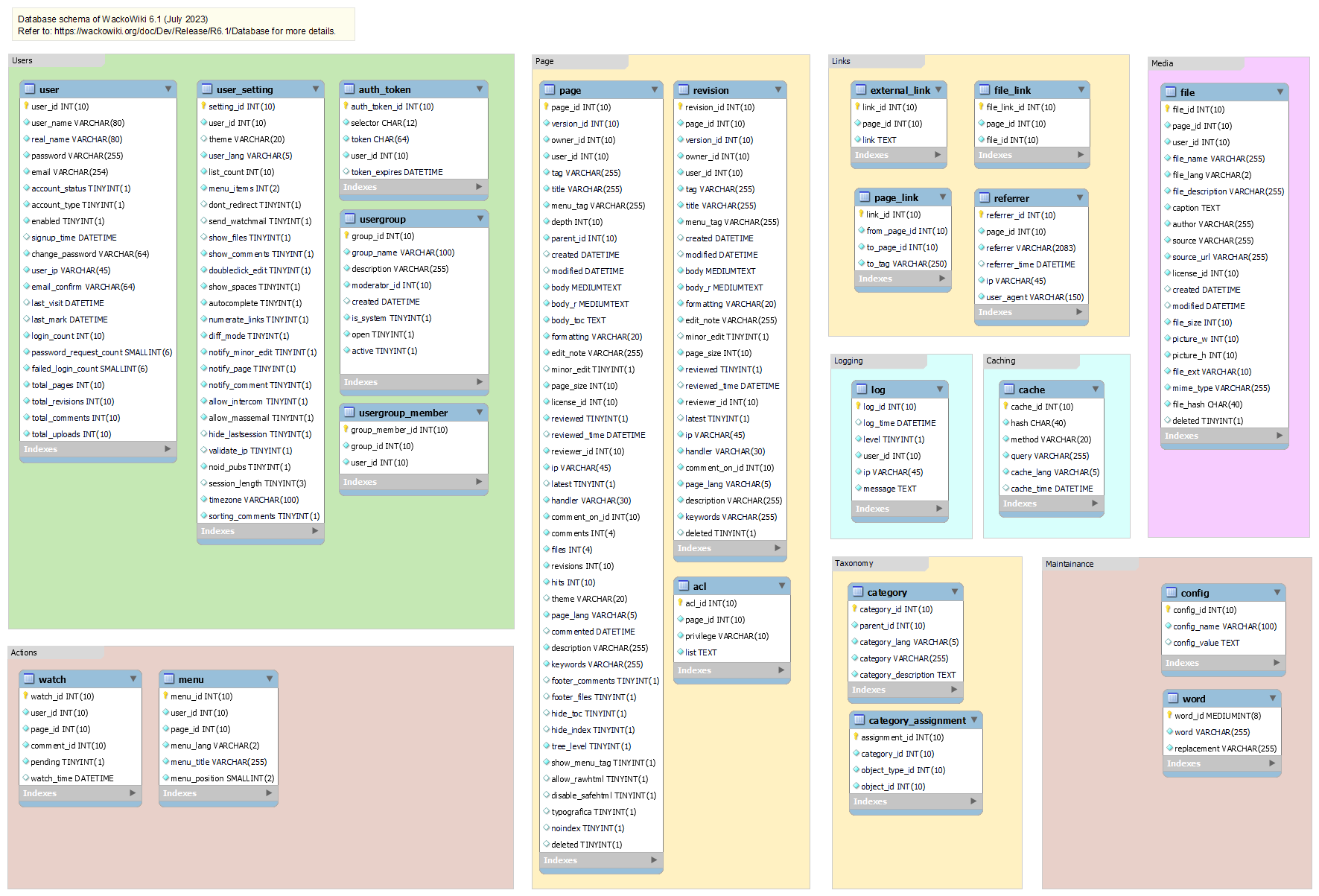Viewport: 1319px width, 896px height.
Task: Collapse the page table using its header arrow
Action: (655, 90)
